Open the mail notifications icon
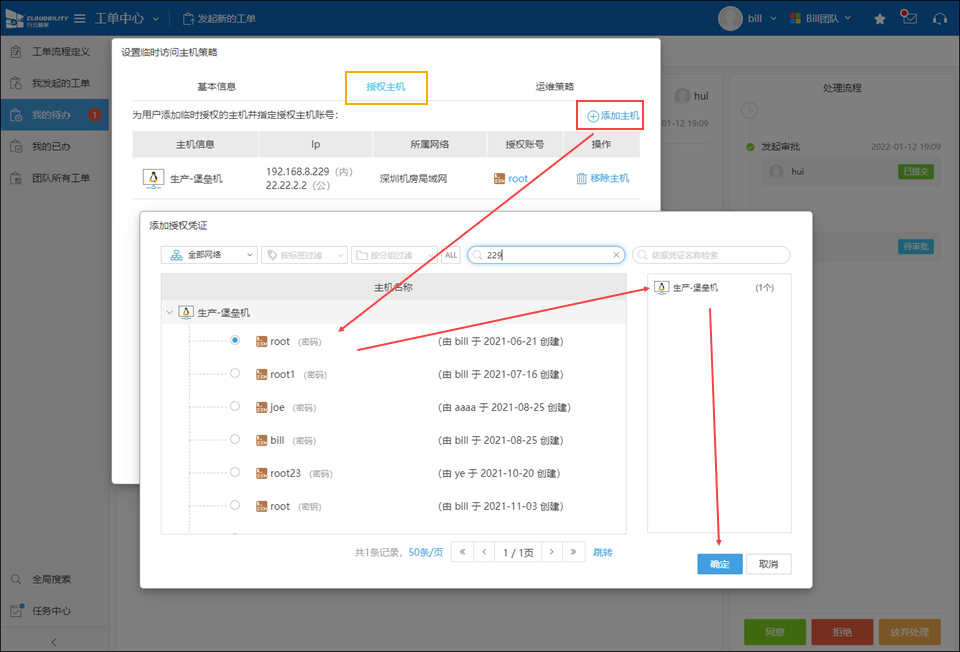The height and width of the screenshot is (652, 960). (x=908, y=17)
